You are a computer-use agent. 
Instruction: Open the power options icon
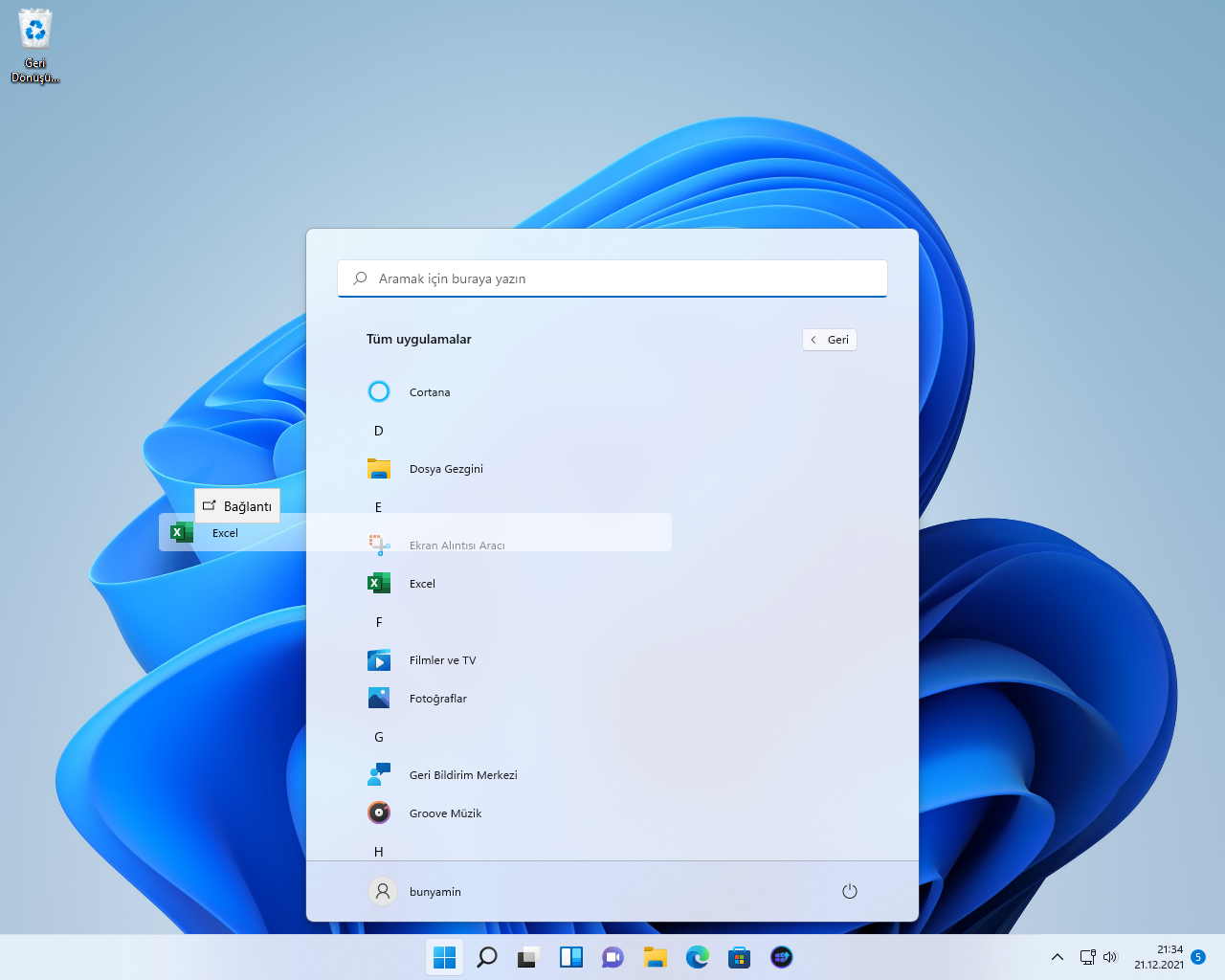point(850,891)
